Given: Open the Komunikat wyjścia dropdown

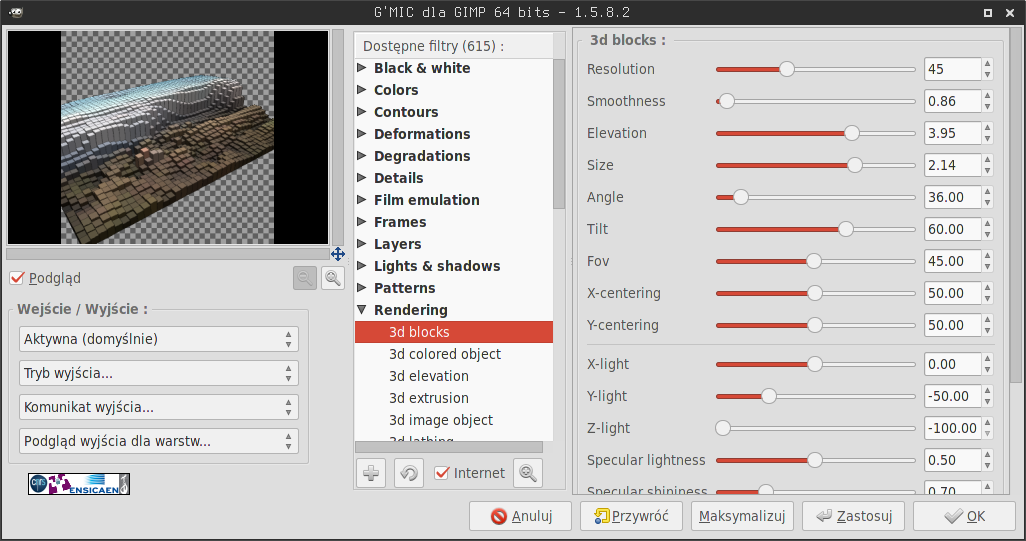Looking at the screenshot, I should [x=159, y=407].
